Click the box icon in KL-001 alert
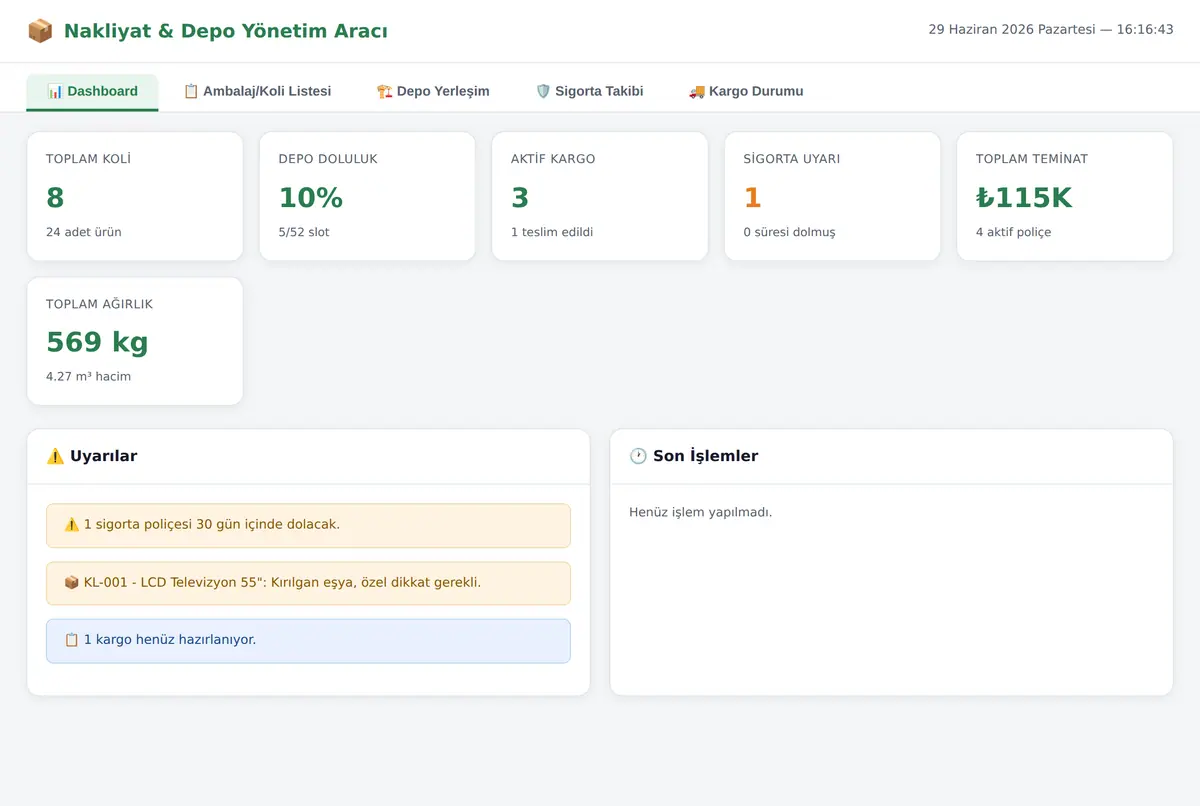The image size is (1200, 806). pos(72,582)
